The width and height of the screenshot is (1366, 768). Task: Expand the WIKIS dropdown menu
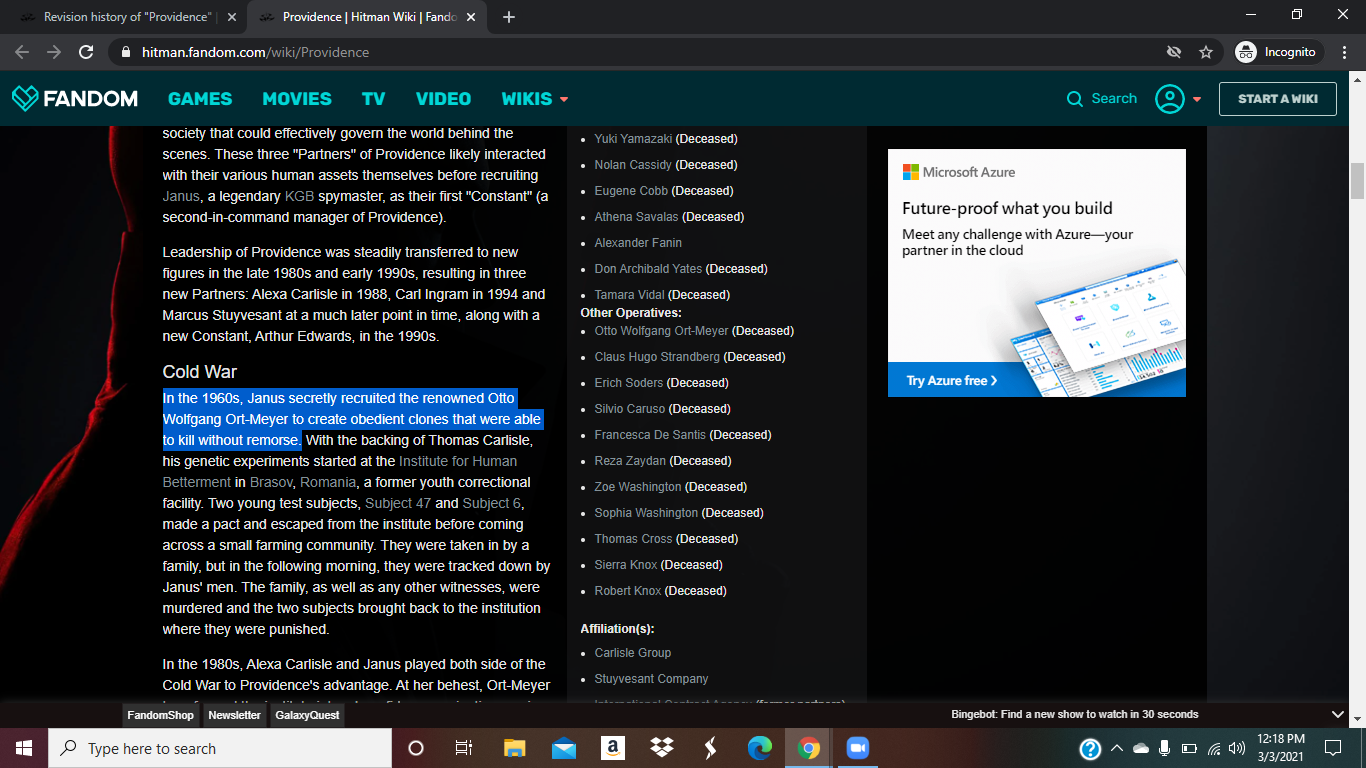pyautogui.click(x=535, y=99)
